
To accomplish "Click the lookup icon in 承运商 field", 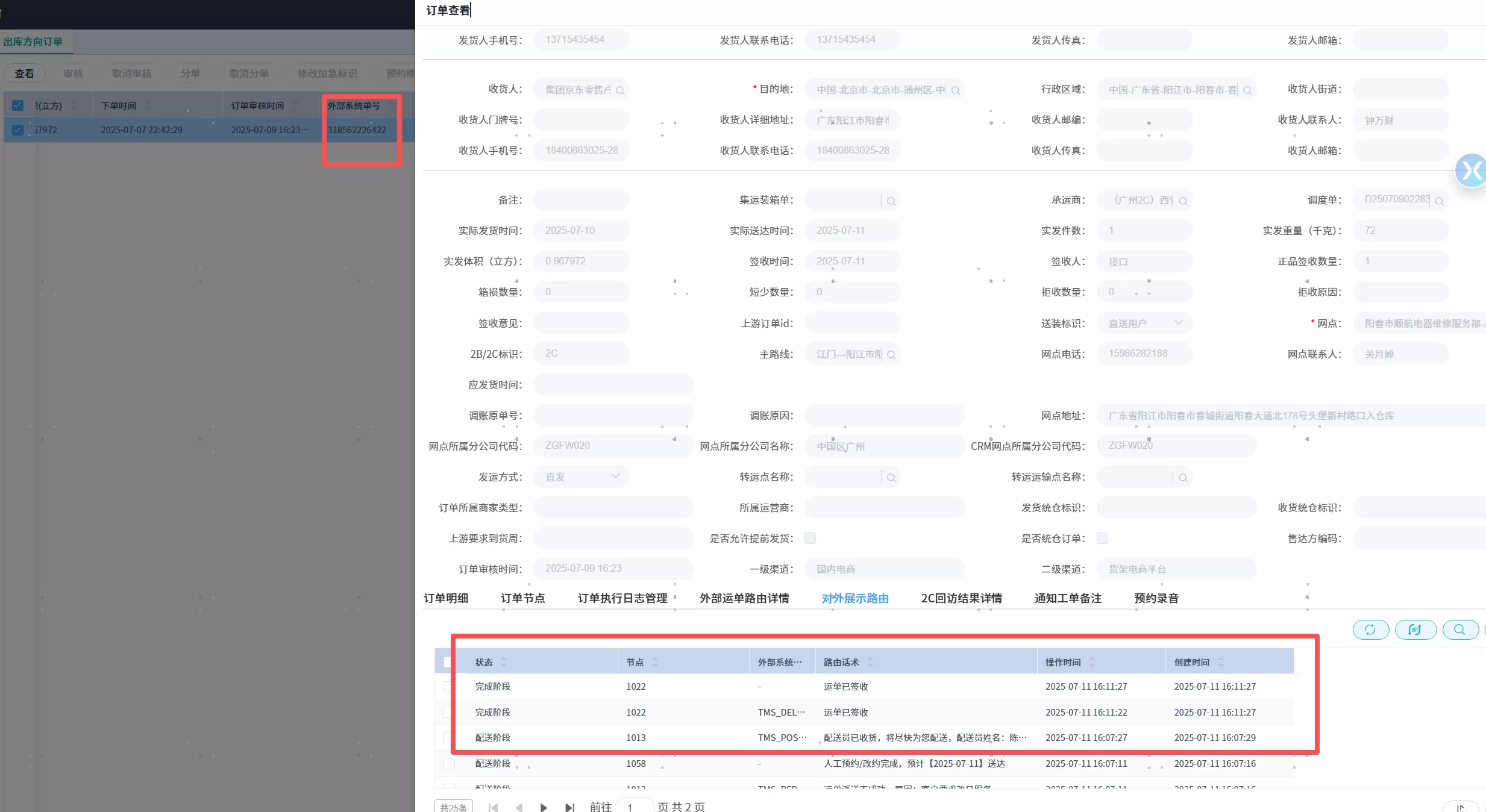I will click(1183, 201).
